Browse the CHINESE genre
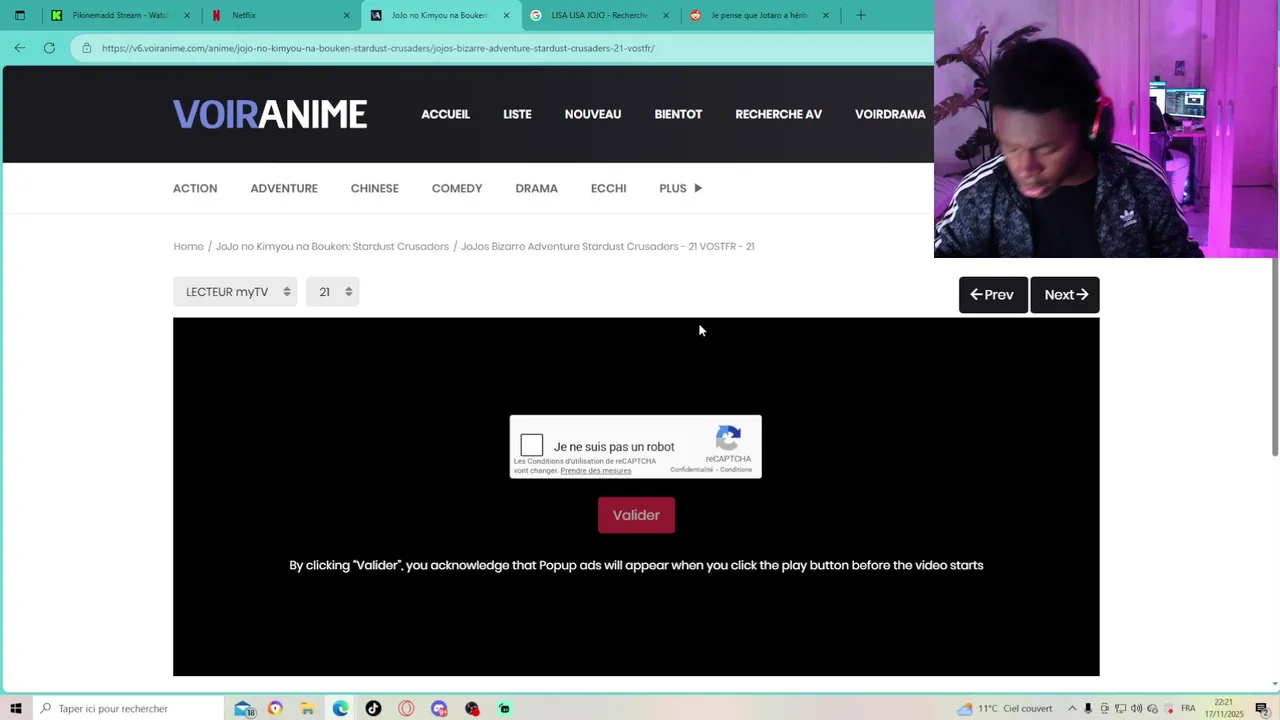This screenshot has height=720, width=1280. click(x=374, y=188)
